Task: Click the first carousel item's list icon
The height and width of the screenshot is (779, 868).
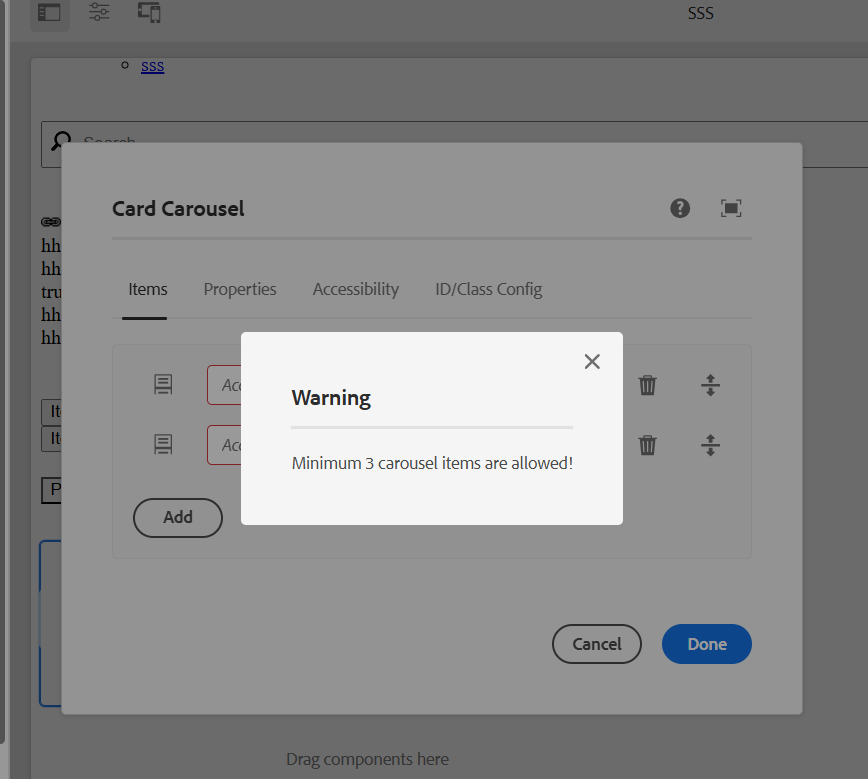Action: point(163,385)
